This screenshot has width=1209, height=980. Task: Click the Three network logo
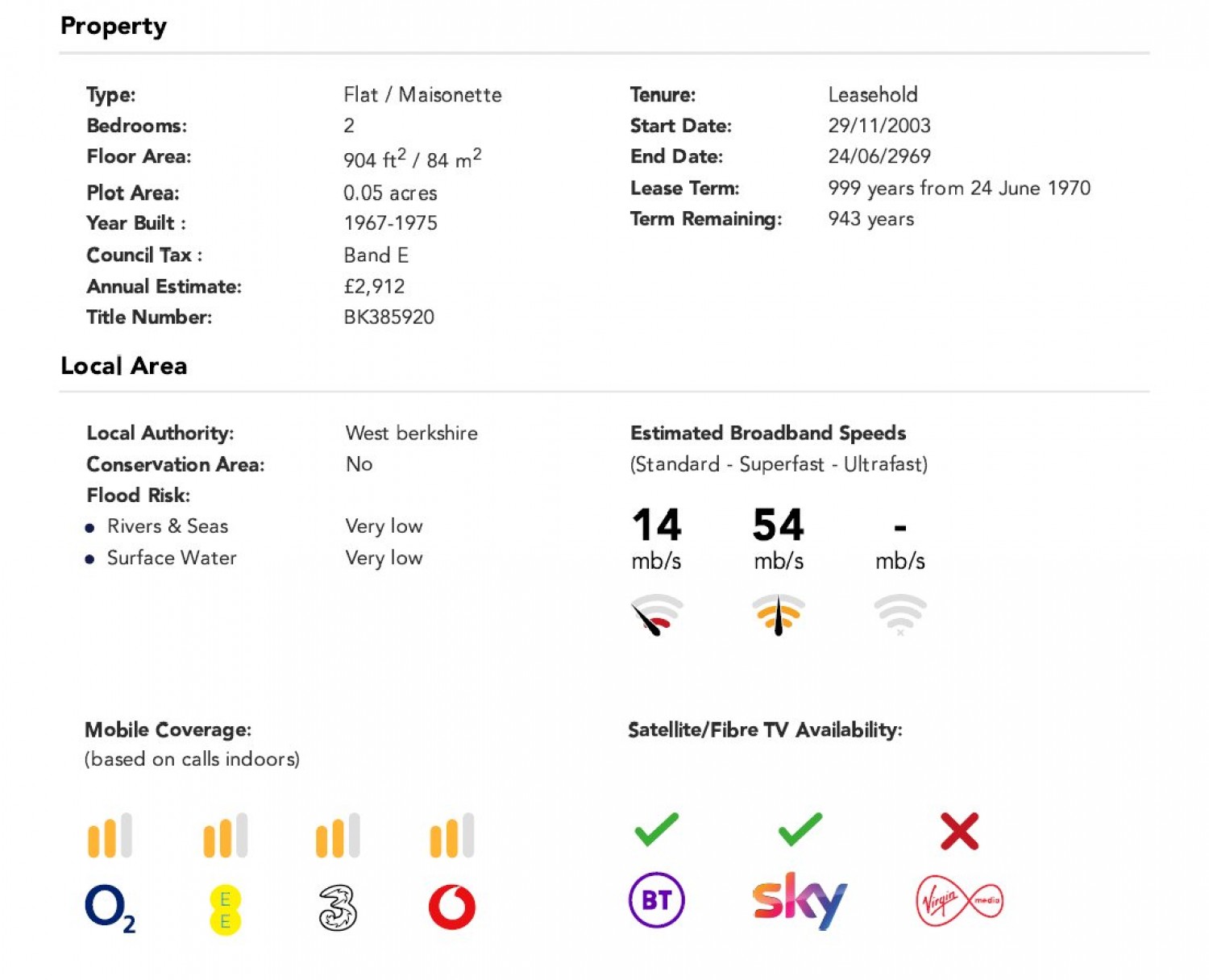click(338, 908)
